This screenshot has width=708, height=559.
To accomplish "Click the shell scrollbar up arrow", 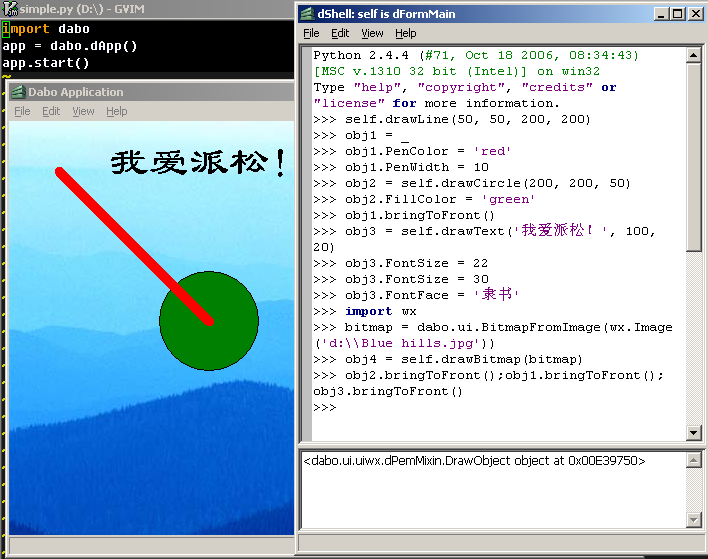I will pyautogui.click(x=694, y=54).
